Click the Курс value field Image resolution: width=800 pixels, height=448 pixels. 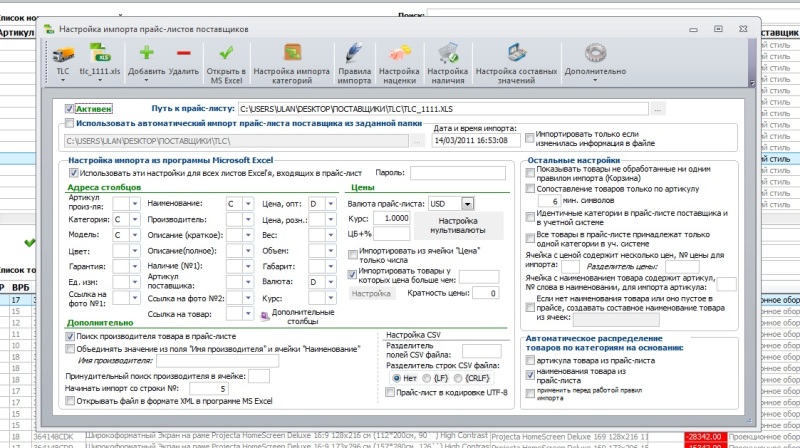(392, 218)
